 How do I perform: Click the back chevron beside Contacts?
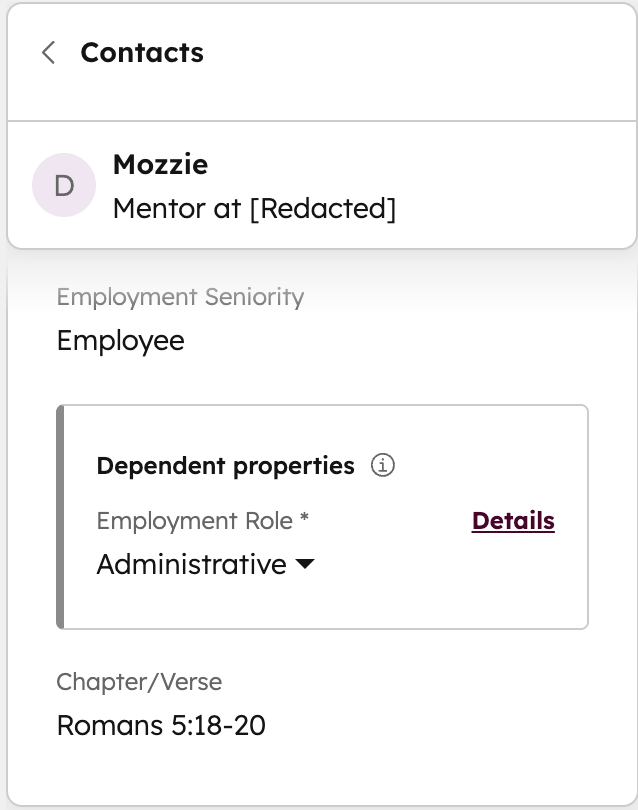click(48, 53)
